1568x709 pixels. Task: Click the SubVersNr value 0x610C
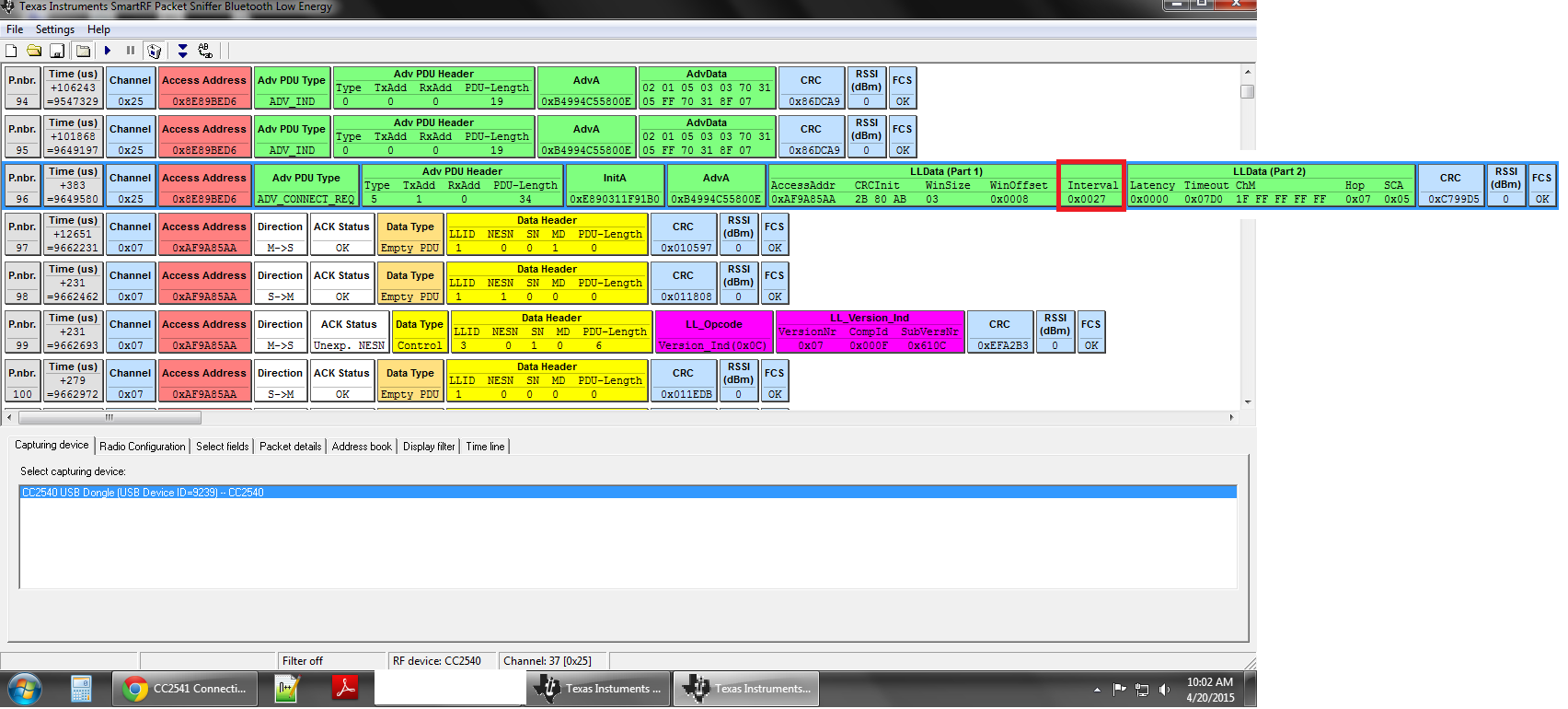coord(927,345)
